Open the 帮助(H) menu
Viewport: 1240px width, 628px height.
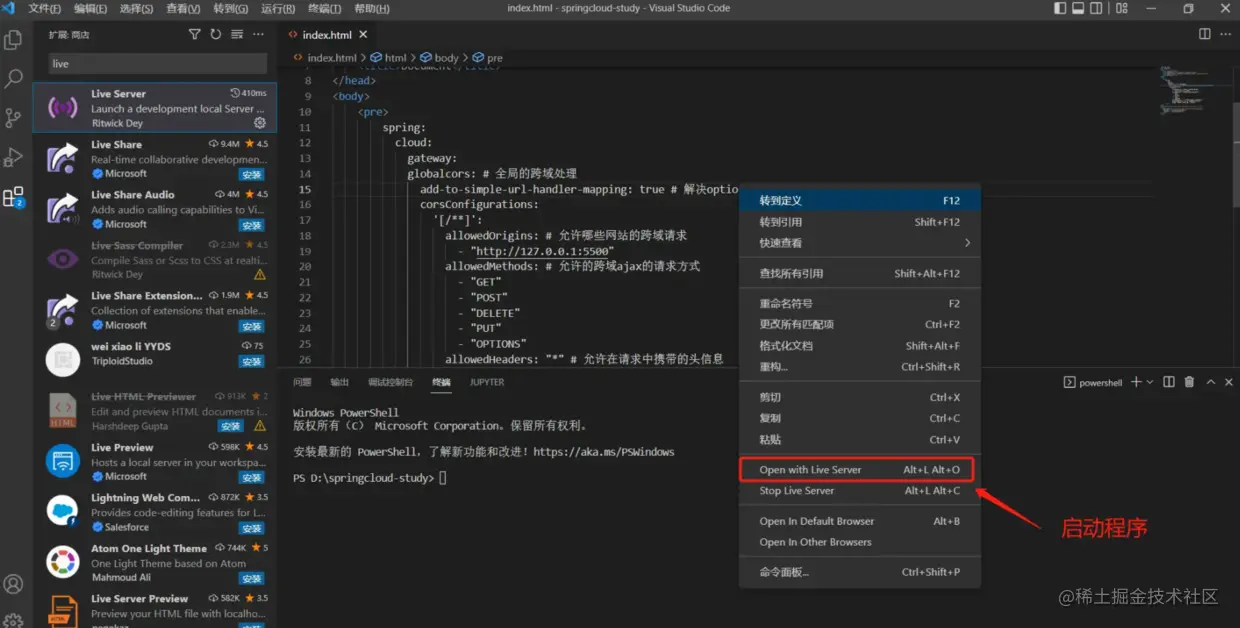371,8
